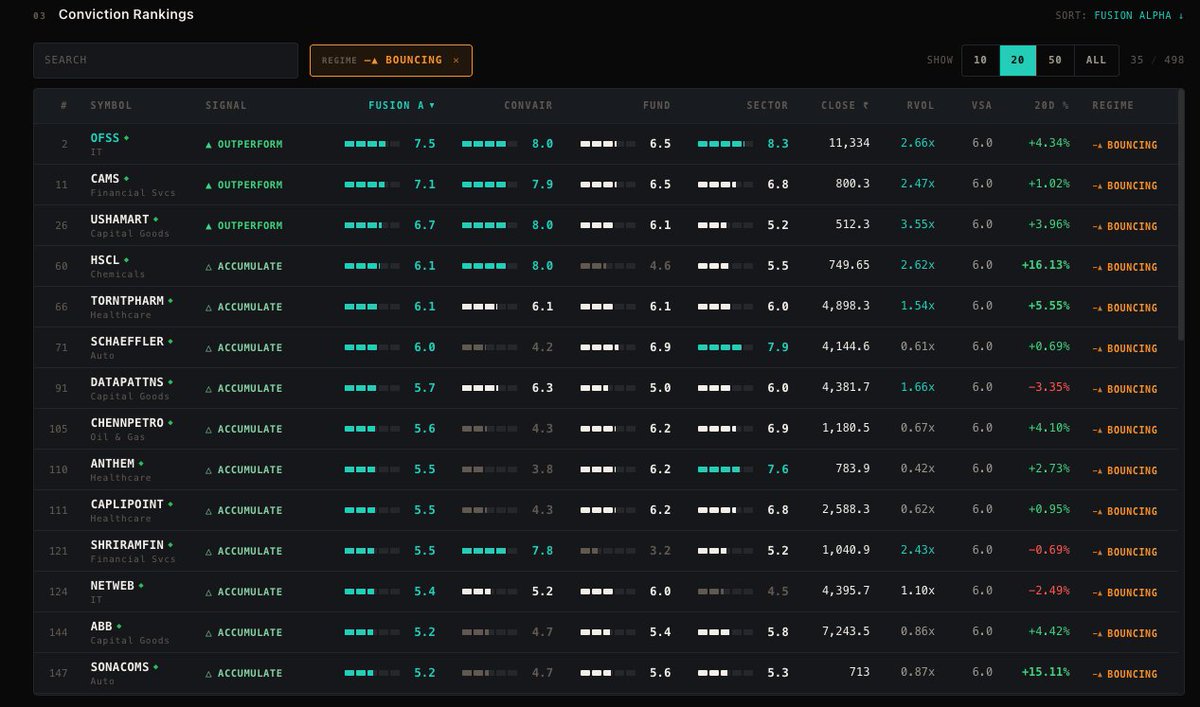Click the BOUNCING regime tag for SONACOMS

pyautogui.click(x=1125, y=674)
